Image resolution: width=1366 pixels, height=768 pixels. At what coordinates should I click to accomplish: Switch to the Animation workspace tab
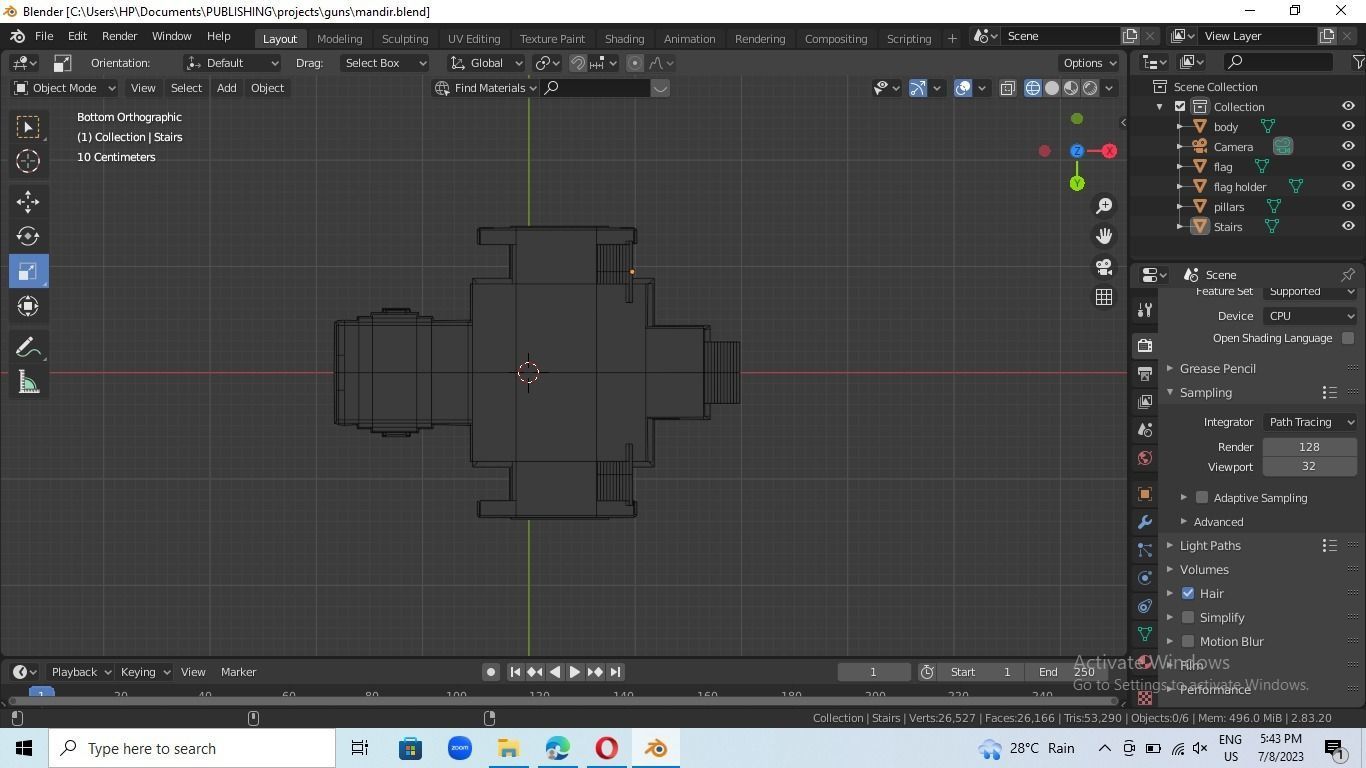click(689, 38)
